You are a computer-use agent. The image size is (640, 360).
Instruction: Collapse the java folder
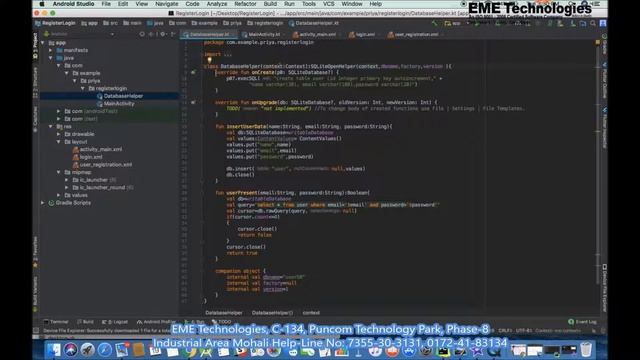pos(51,58)
